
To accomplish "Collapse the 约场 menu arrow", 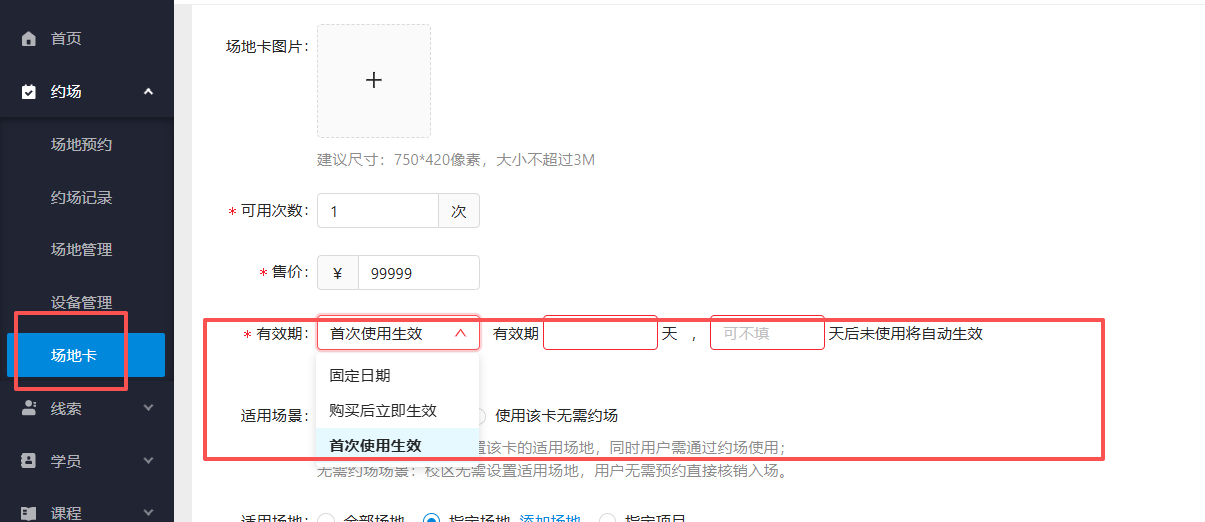I will [x=149, y=92].
